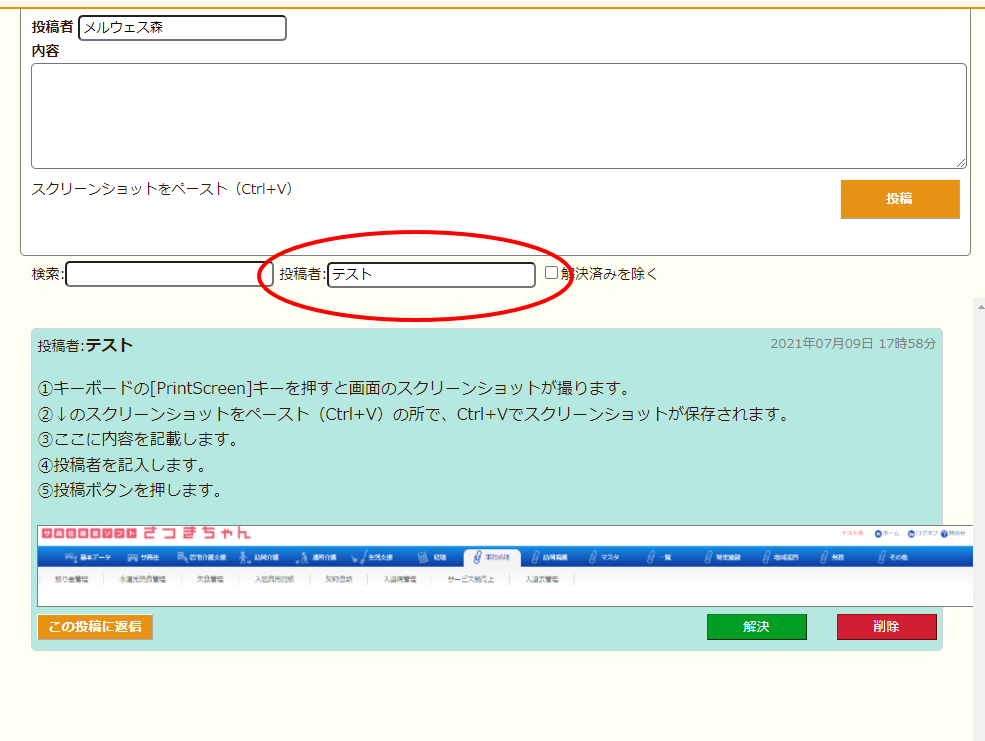Image resolution: width=985 pixels, height=741 pixels.
Task: Select the 投稿者 filter field containing テスト
Action: [x=431, y=274]
